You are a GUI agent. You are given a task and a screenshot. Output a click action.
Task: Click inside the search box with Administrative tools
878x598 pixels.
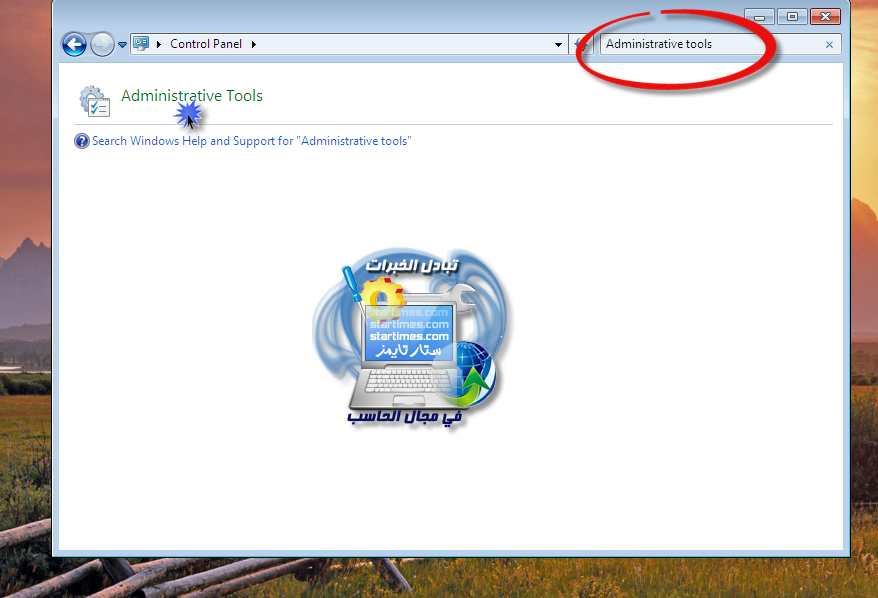(700, 44)
